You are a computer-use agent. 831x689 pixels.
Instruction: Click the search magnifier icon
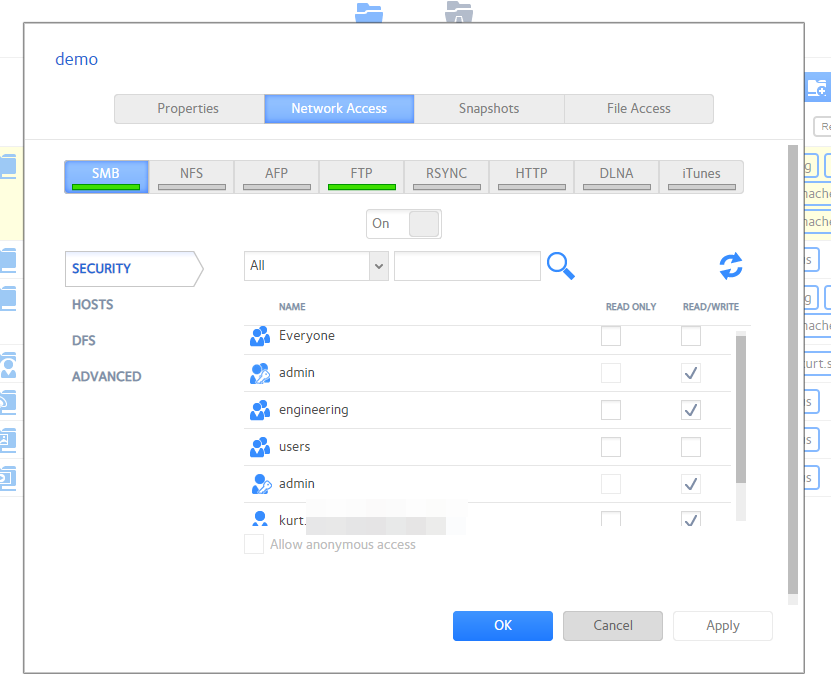click(561, 266)
